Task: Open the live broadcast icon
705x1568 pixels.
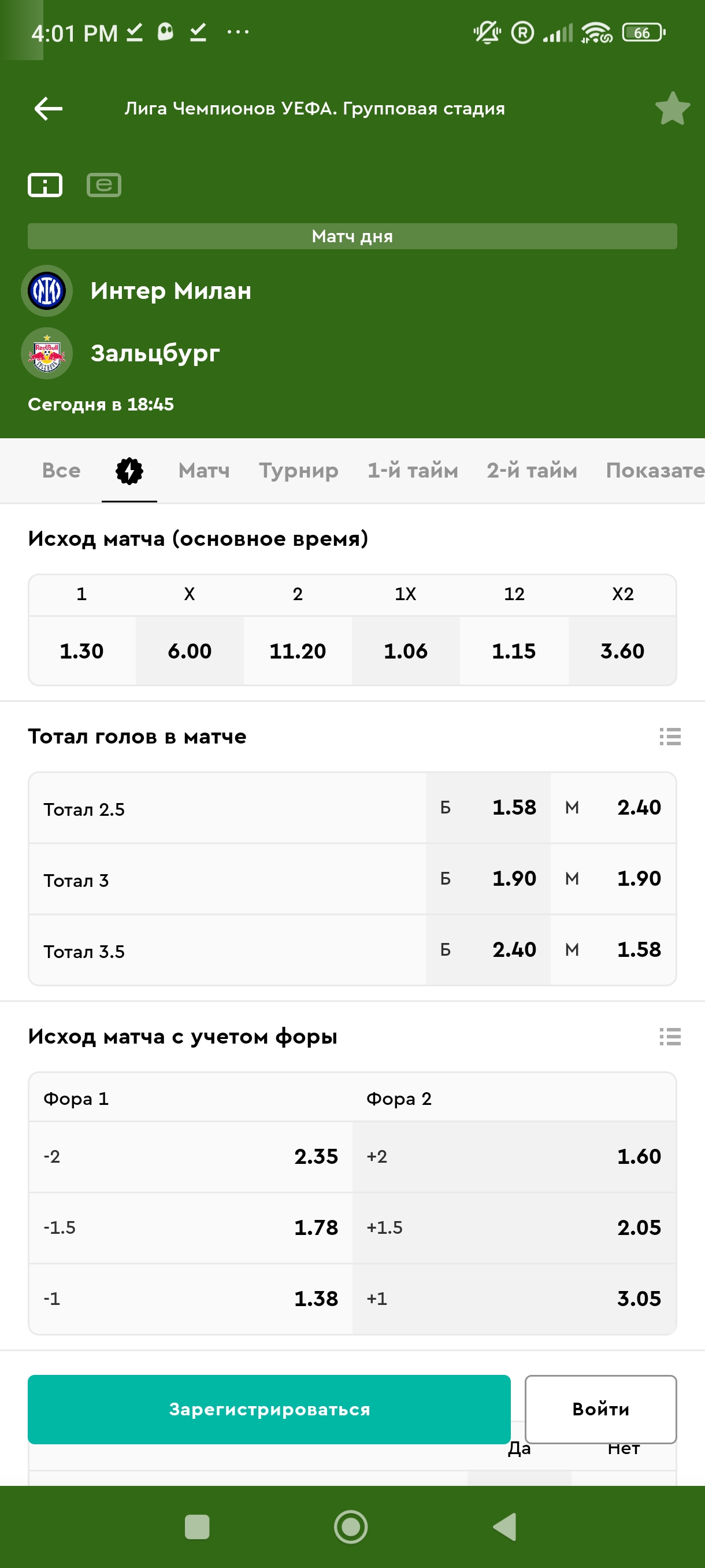Action: pyautogui.click(x=104, y=185)
